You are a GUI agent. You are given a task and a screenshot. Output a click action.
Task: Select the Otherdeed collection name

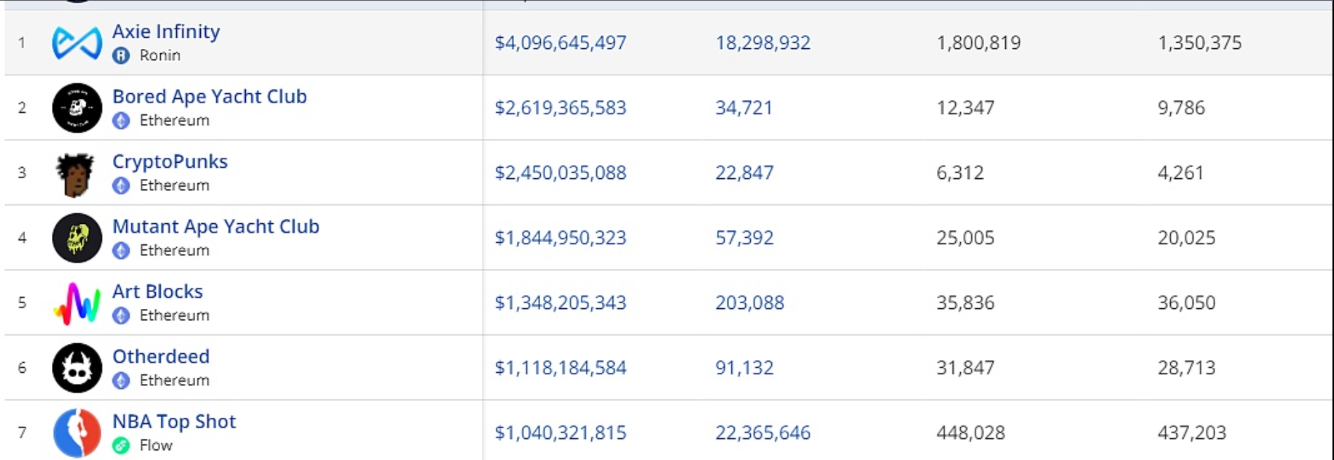(x=161, y=357)
